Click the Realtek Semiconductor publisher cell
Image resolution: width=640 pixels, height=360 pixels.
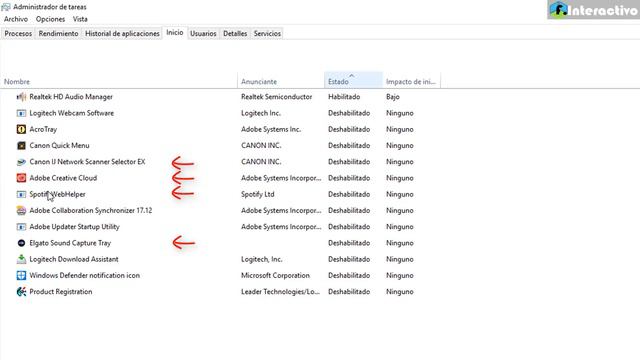click(x=276, y=97)
